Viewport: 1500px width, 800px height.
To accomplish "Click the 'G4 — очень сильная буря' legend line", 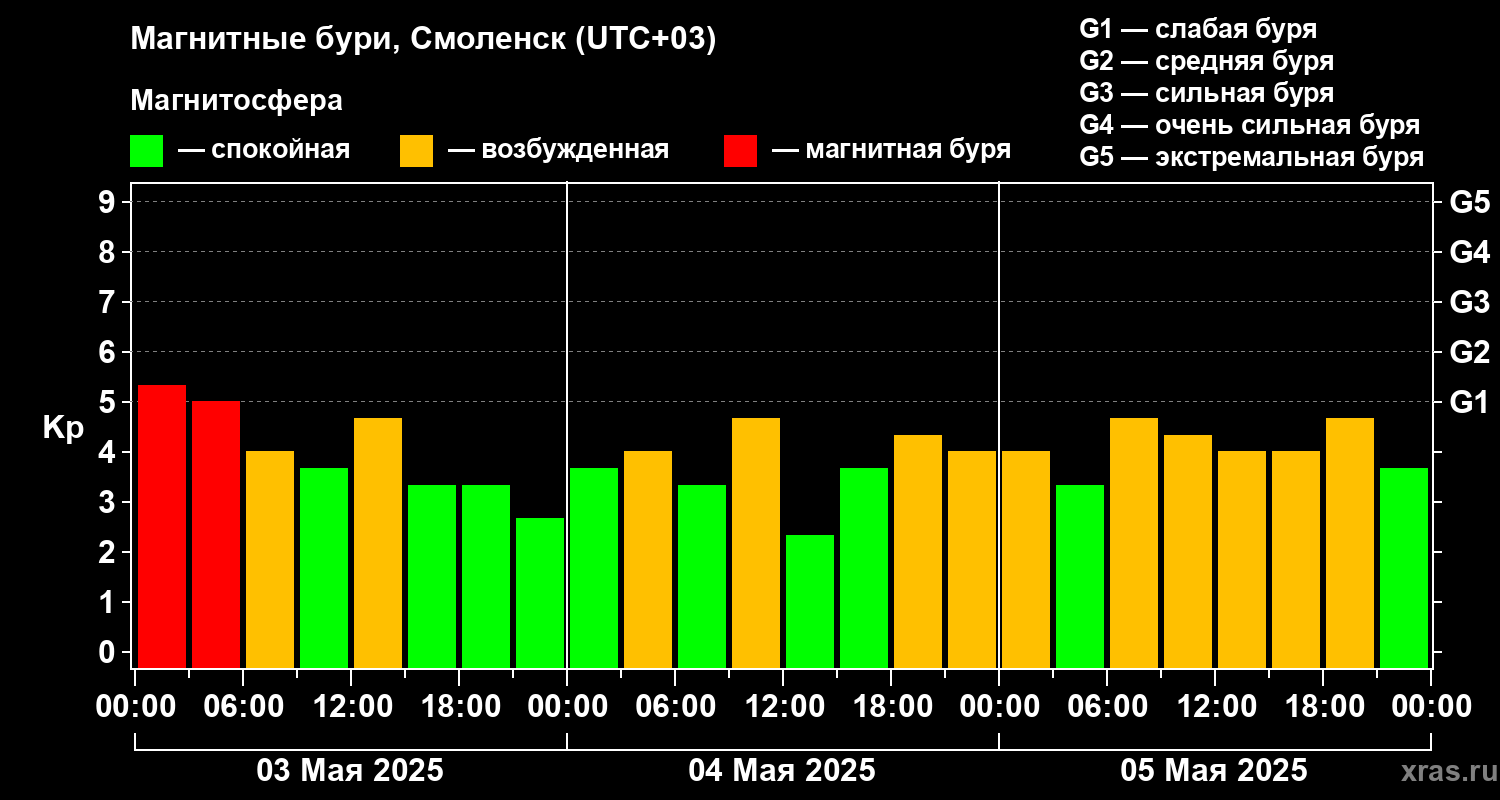I will 1249,125.
